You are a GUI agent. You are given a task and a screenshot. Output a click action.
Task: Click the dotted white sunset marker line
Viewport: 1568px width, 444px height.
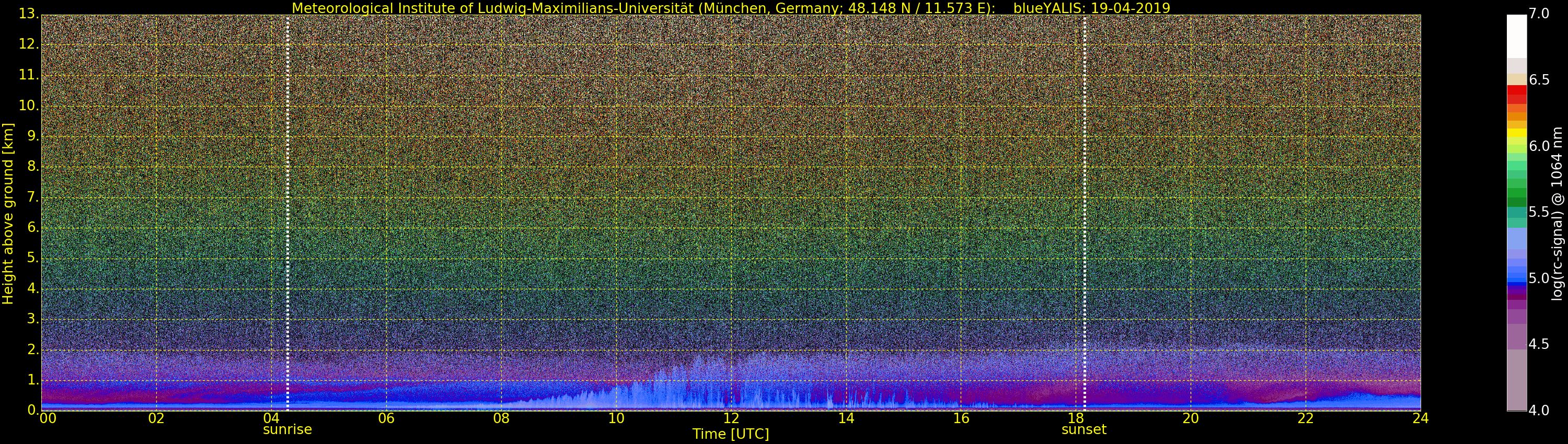click(x=1084, y=213)
